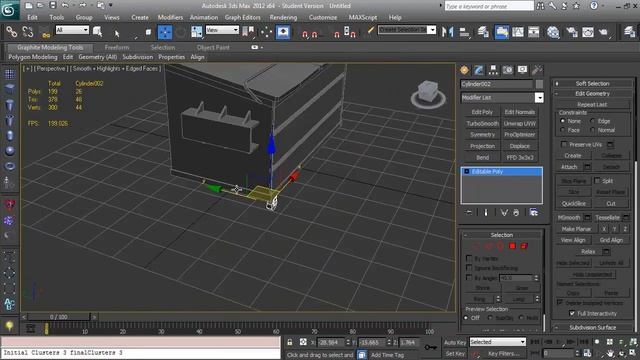Click the Attach button
The height and width of the screenshot is (360, 640).
point(569,167)
